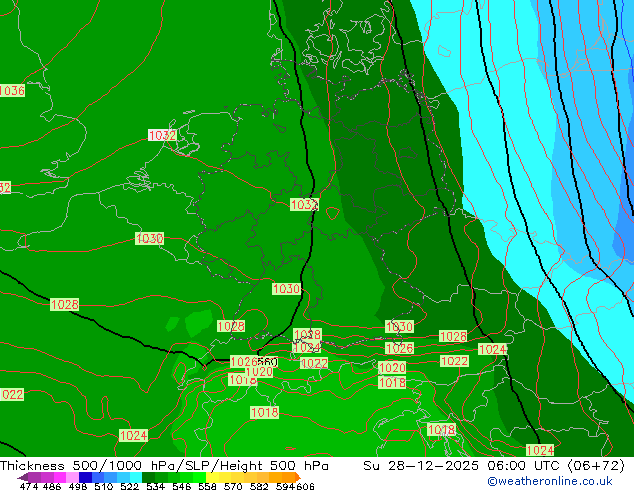Image resolution: width=634 pixels, height=490 pixels.
Task: Click the legend value 510
Action: click(x=104, y=486)
